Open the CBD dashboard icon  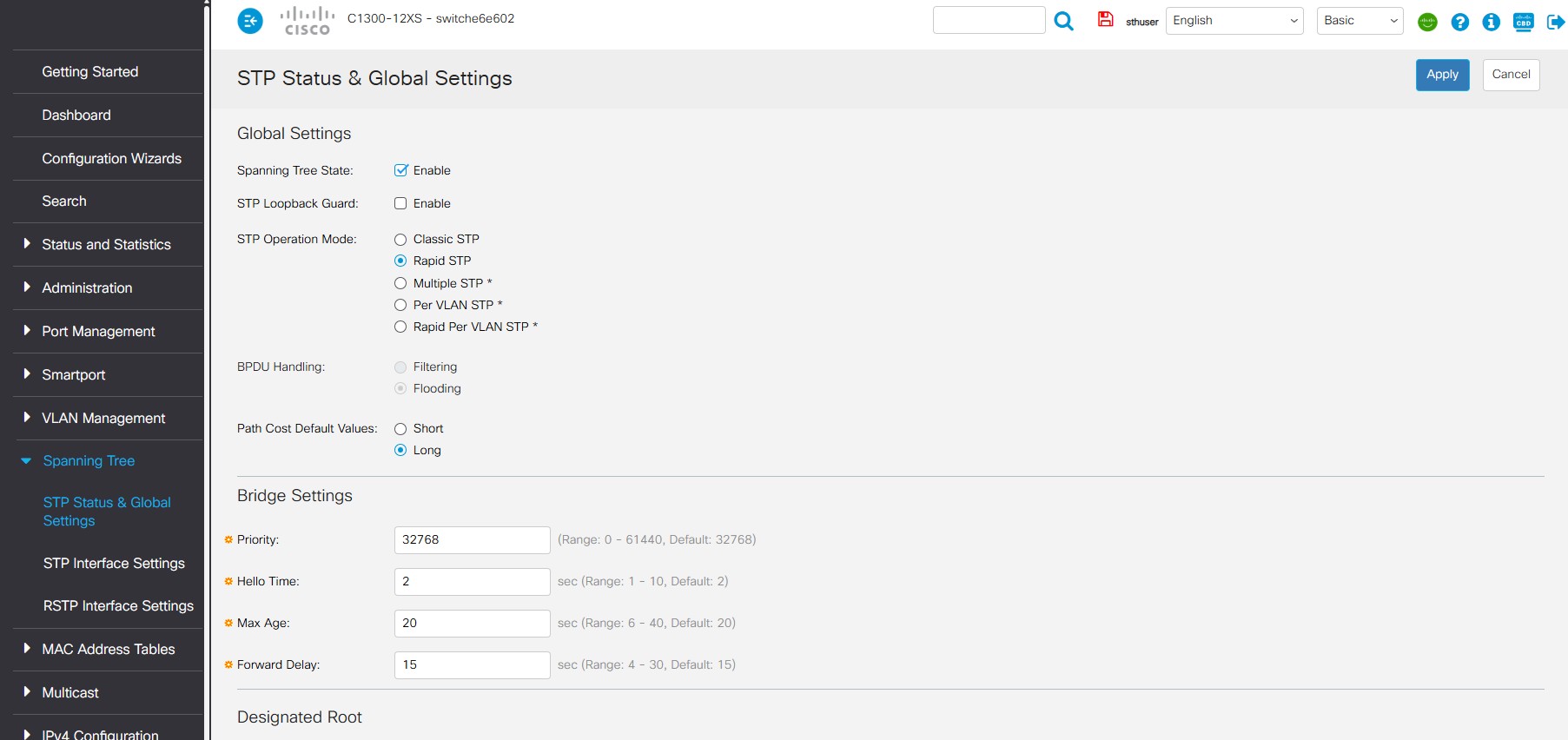point(1524,22)
